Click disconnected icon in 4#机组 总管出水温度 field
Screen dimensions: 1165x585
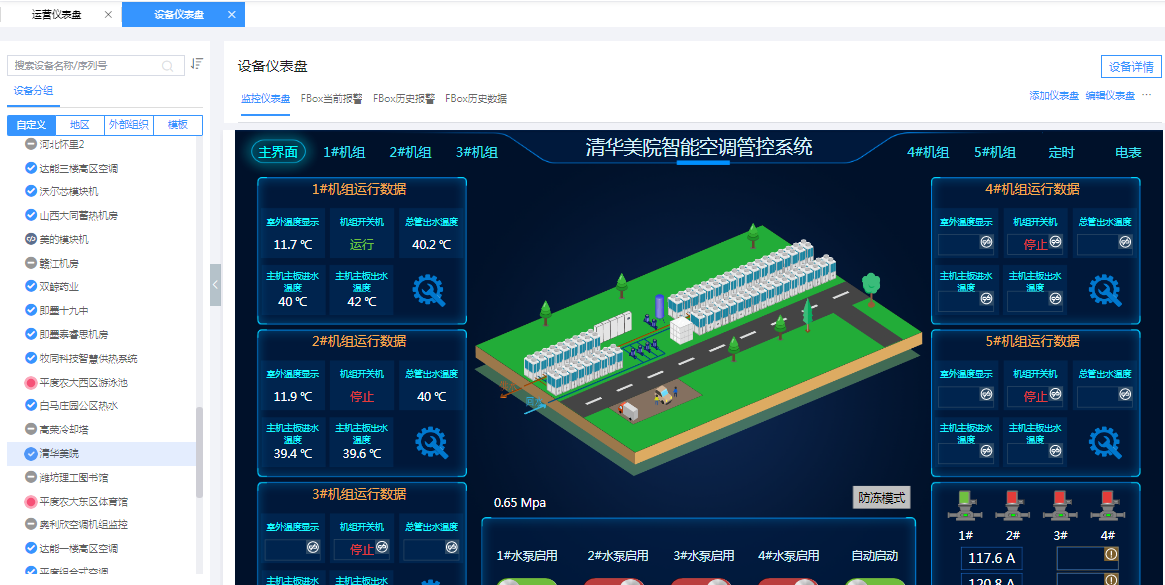[x=1125, y=242]
